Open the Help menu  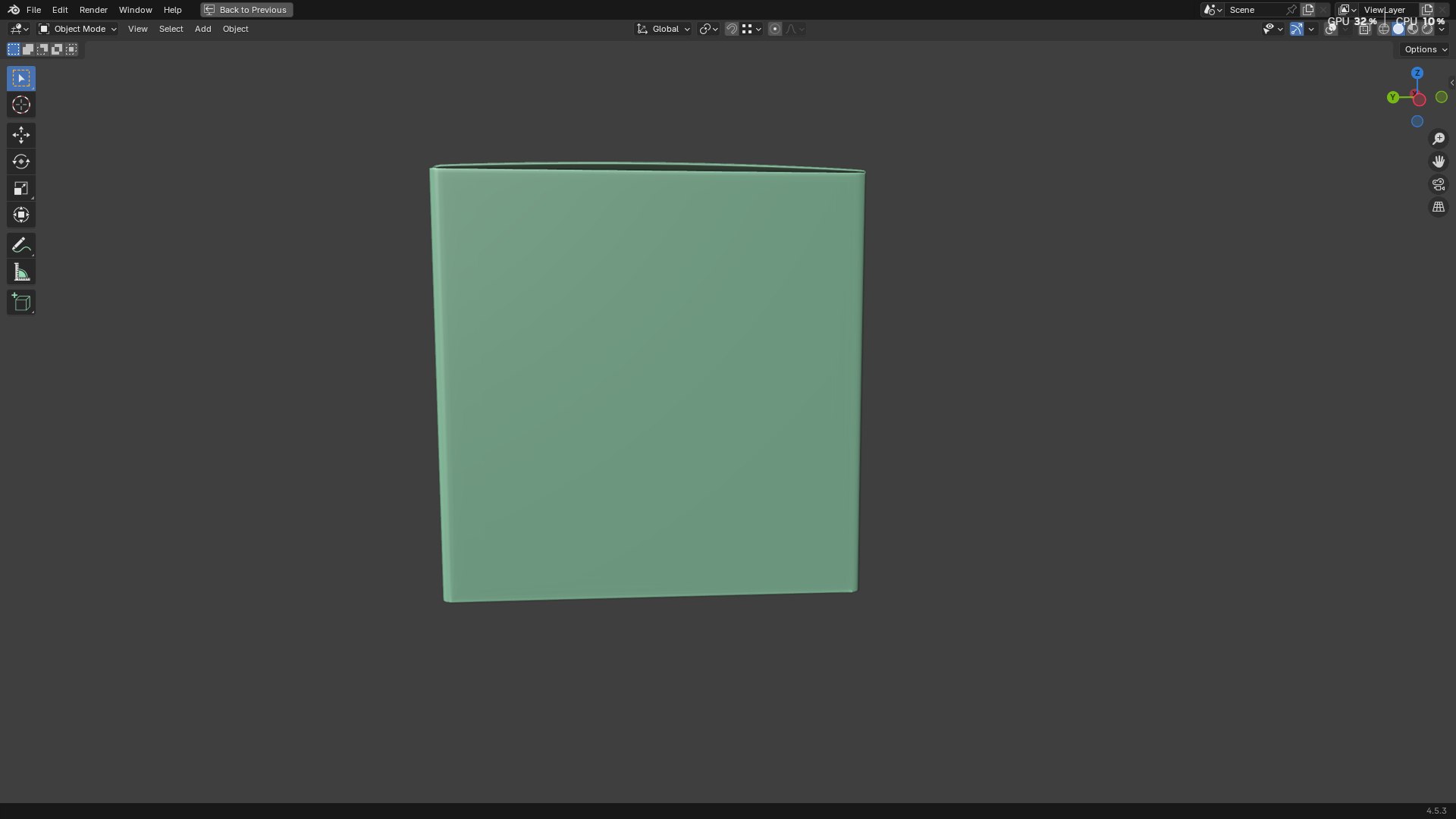pos(173,10)
